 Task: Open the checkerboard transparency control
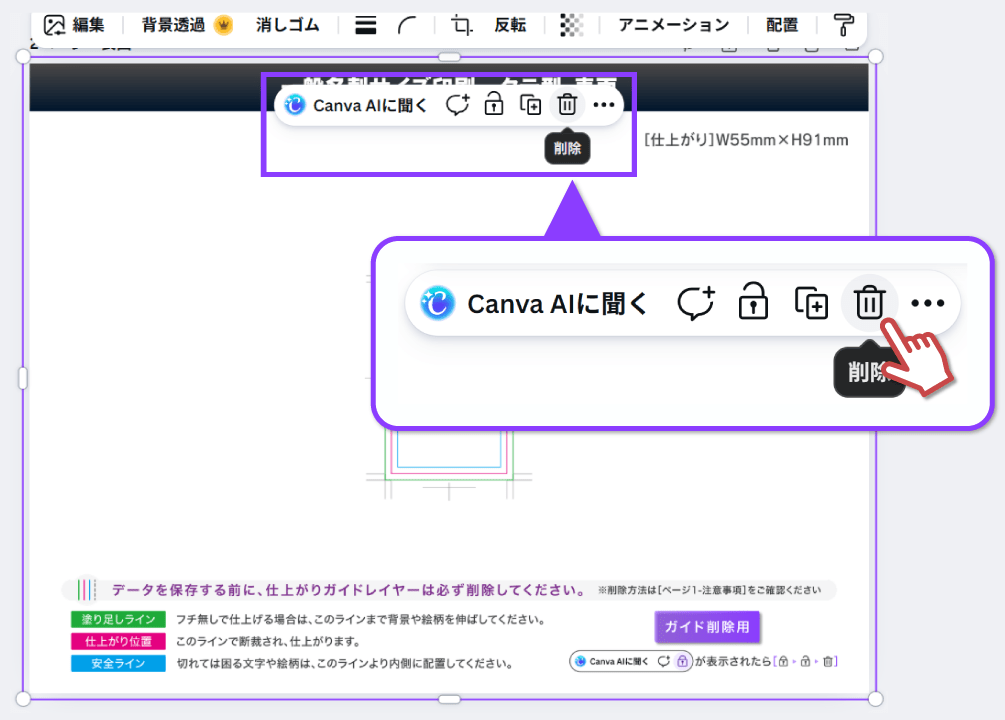pos(571,25)
